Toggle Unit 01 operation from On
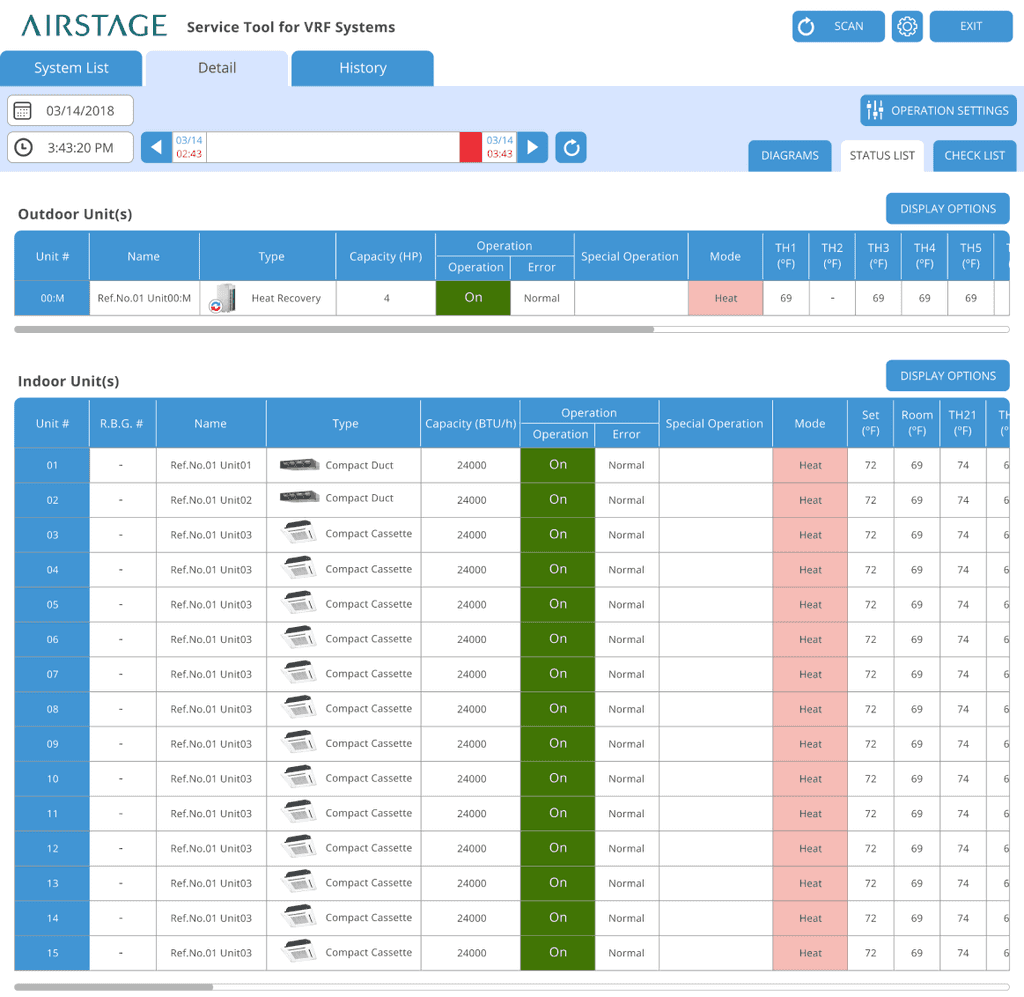1024x997 pixels. 558,464
